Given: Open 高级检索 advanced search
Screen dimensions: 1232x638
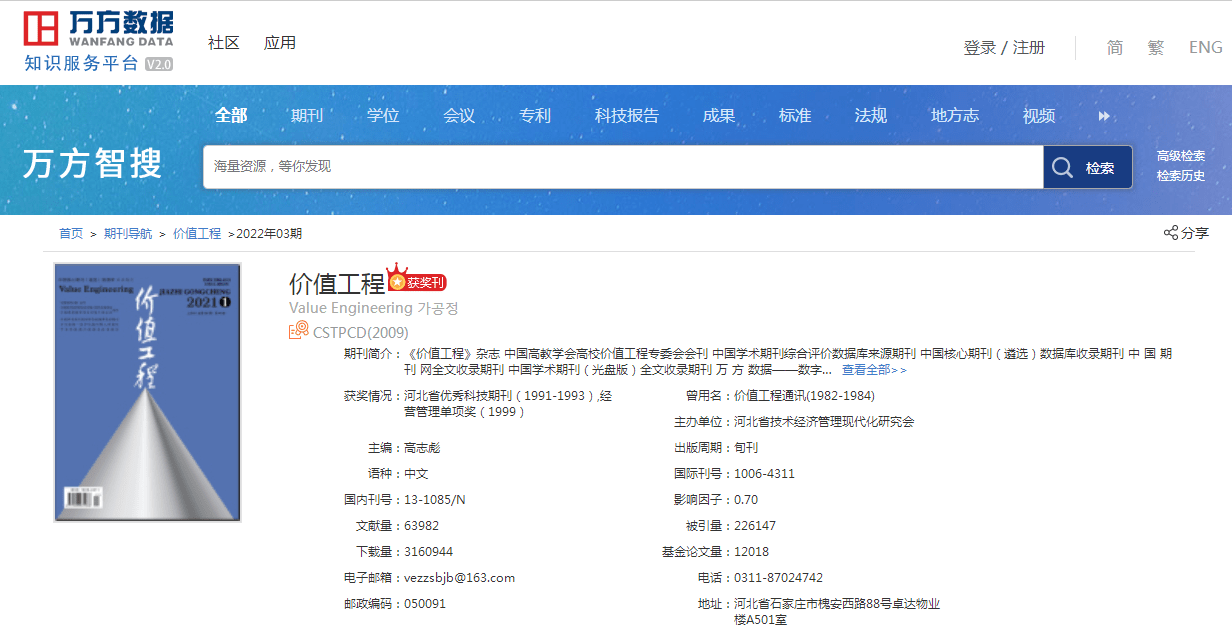Looking at the screenshot, I should 1181,156.
